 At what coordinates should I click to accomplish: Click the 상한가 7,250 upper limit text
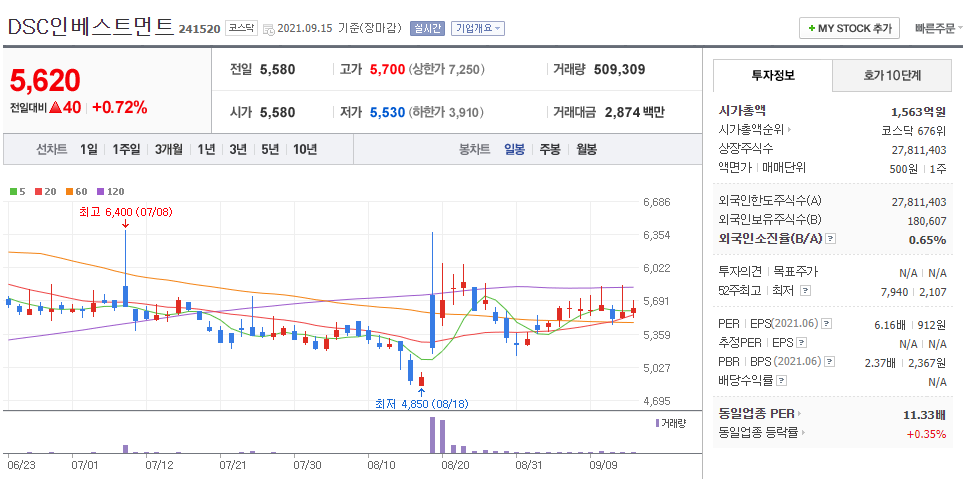coord(447,69)
